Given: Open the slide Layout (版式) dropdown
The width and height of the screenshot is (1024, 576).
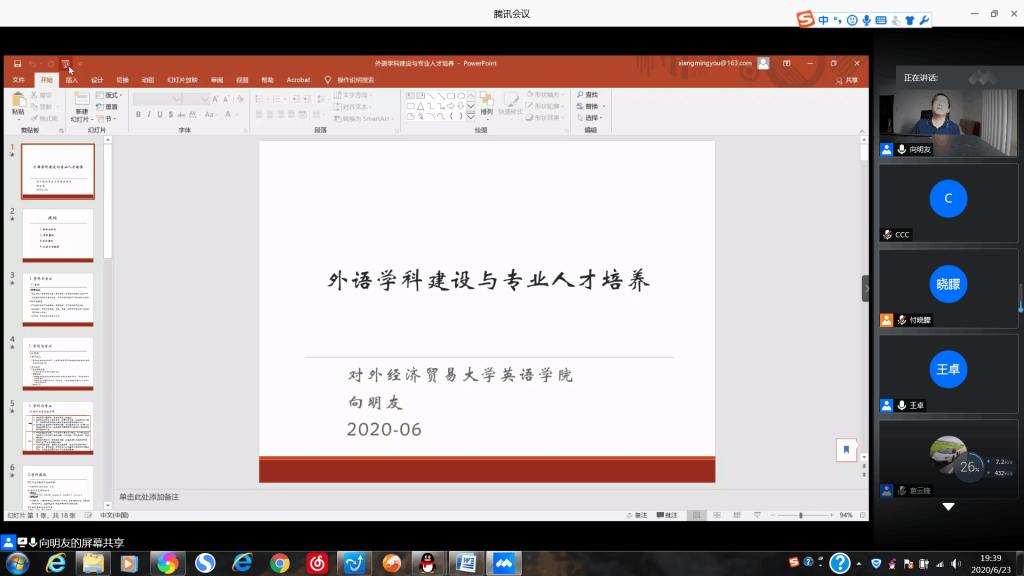Looking at the screenshot, I should 109,95.
